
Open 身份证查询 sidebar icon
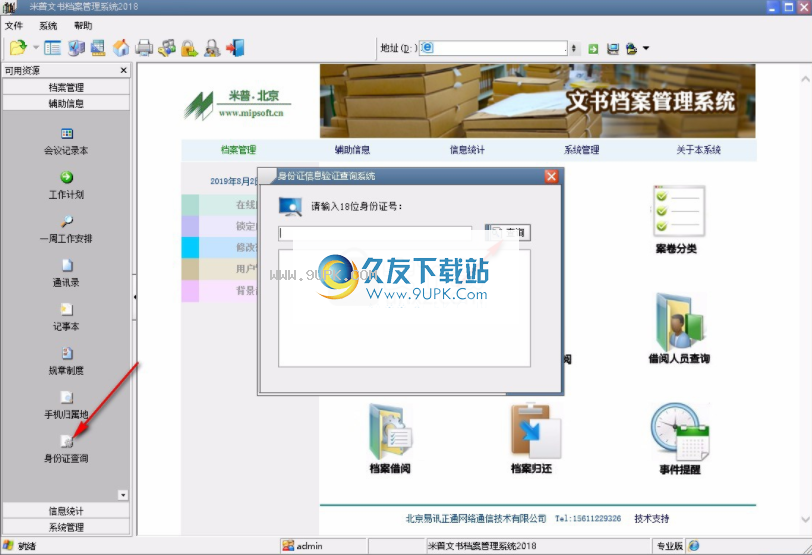[66, 449]
